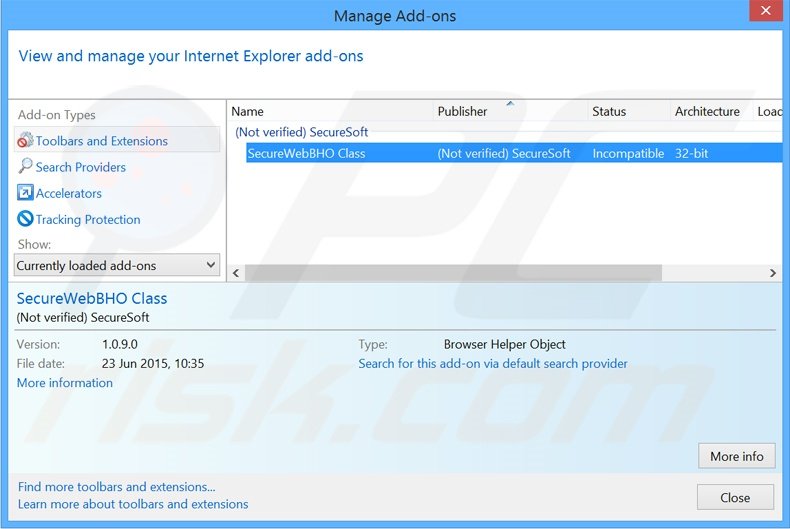
Task: Click the 32-bit architecture cell
Action: pyautogui.click(x=691, y=154)
